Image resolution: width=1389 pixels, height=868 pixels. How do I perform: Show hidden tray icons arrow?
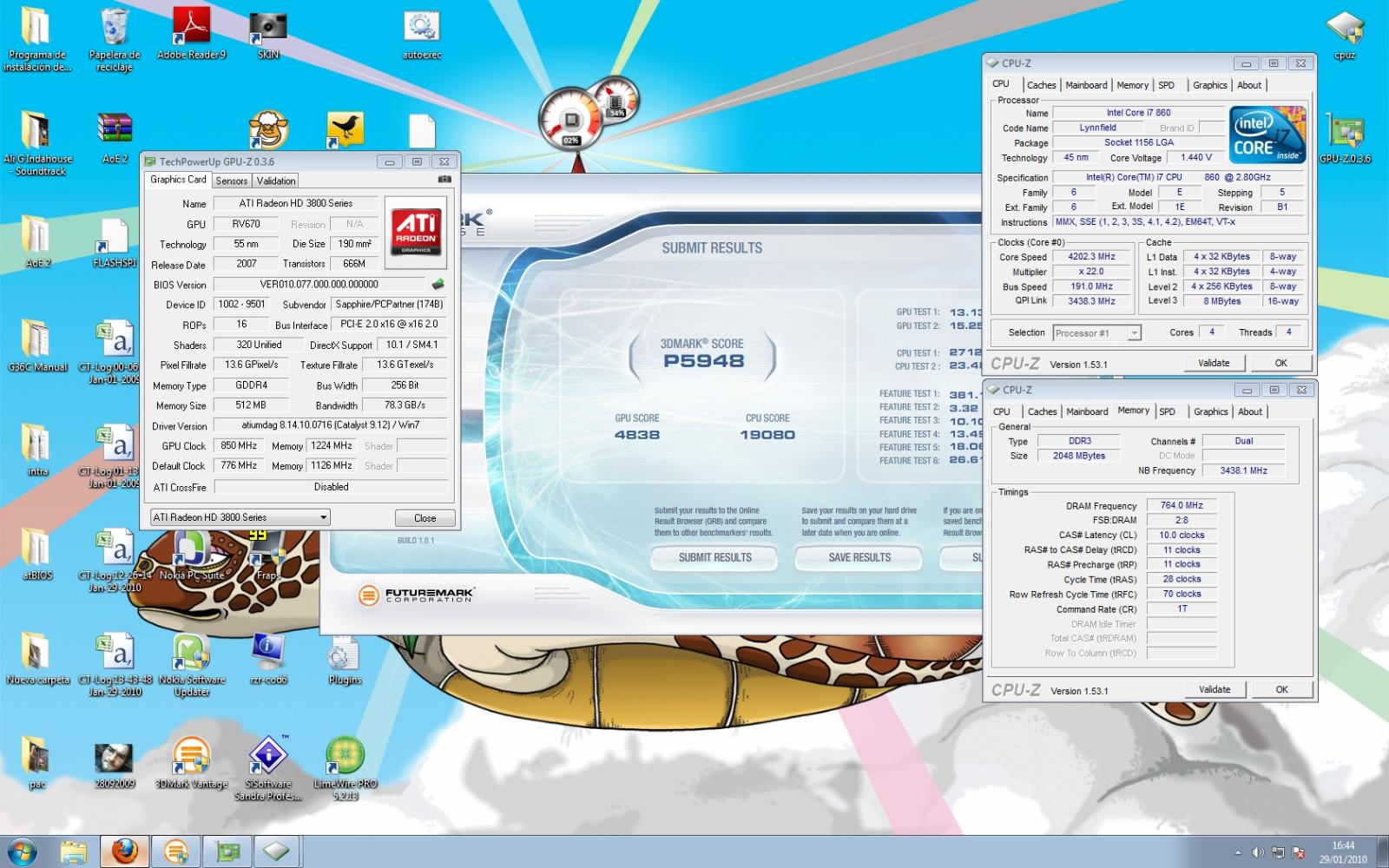pos(1237,852)
